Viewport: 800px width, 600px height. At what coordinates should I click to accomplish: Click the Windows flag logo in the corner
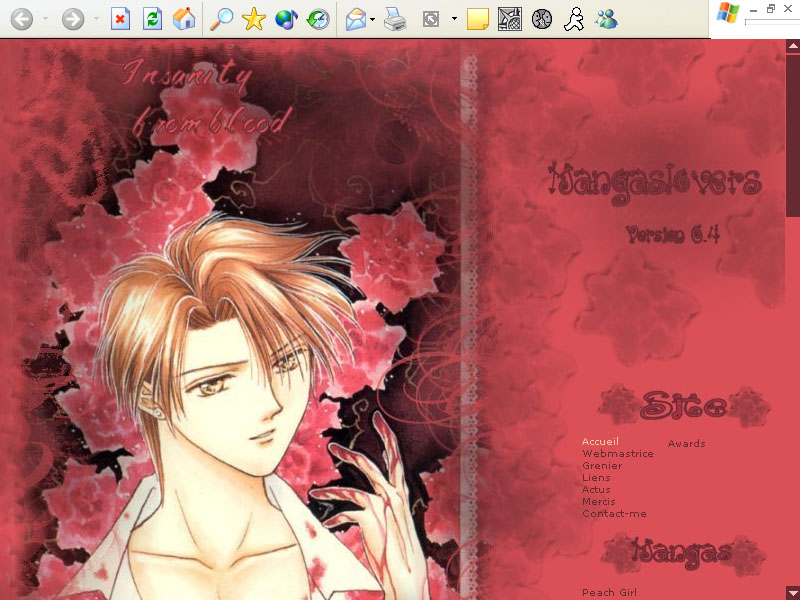pyautogui.click(x=728, y=13)
